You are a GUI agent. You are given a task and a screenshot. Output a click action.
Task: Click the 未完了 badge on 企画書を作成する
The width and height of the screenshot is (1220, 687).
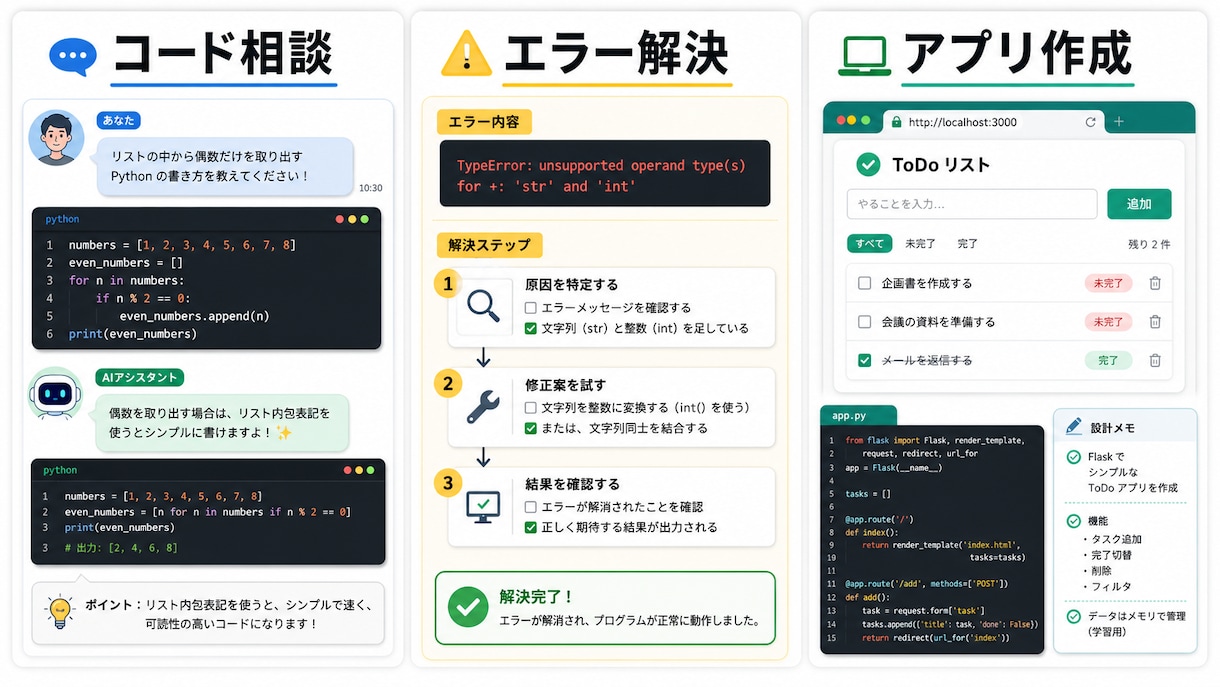coord(1108,283)
